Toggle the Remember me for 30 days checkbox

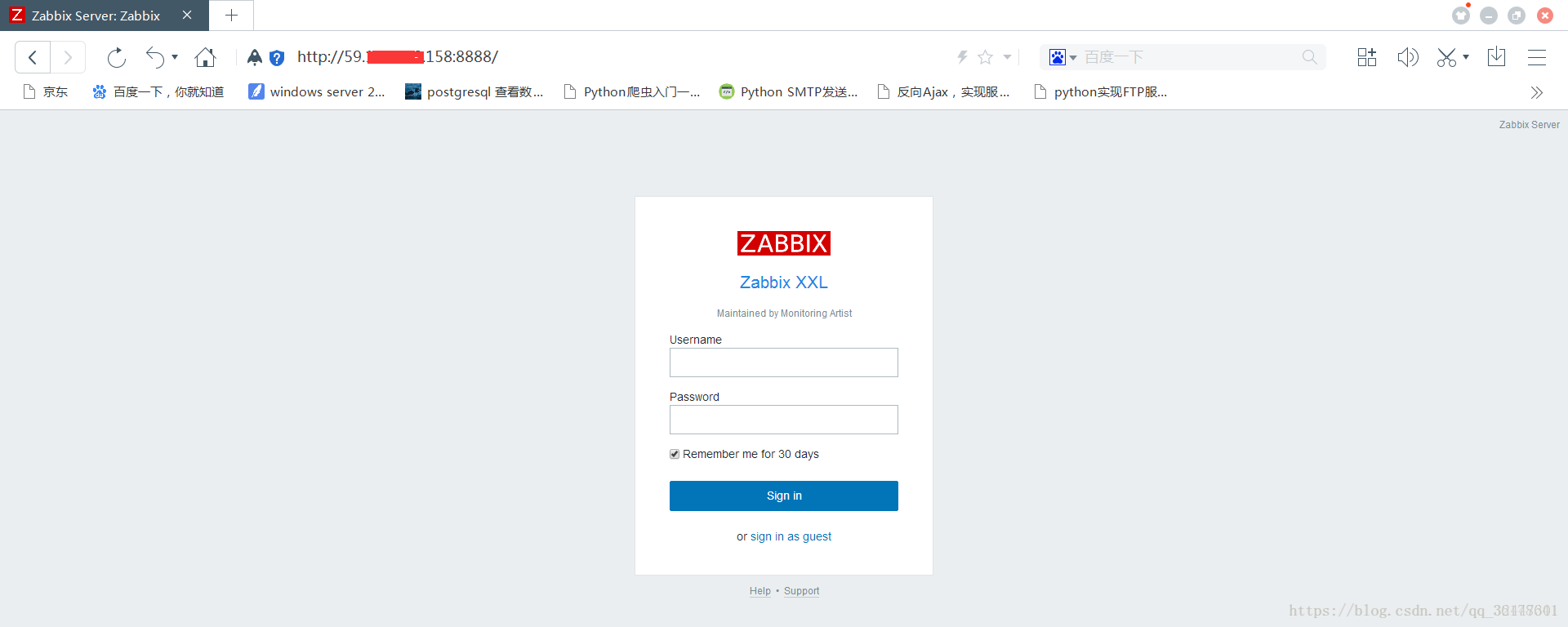(x=675, y=454)
